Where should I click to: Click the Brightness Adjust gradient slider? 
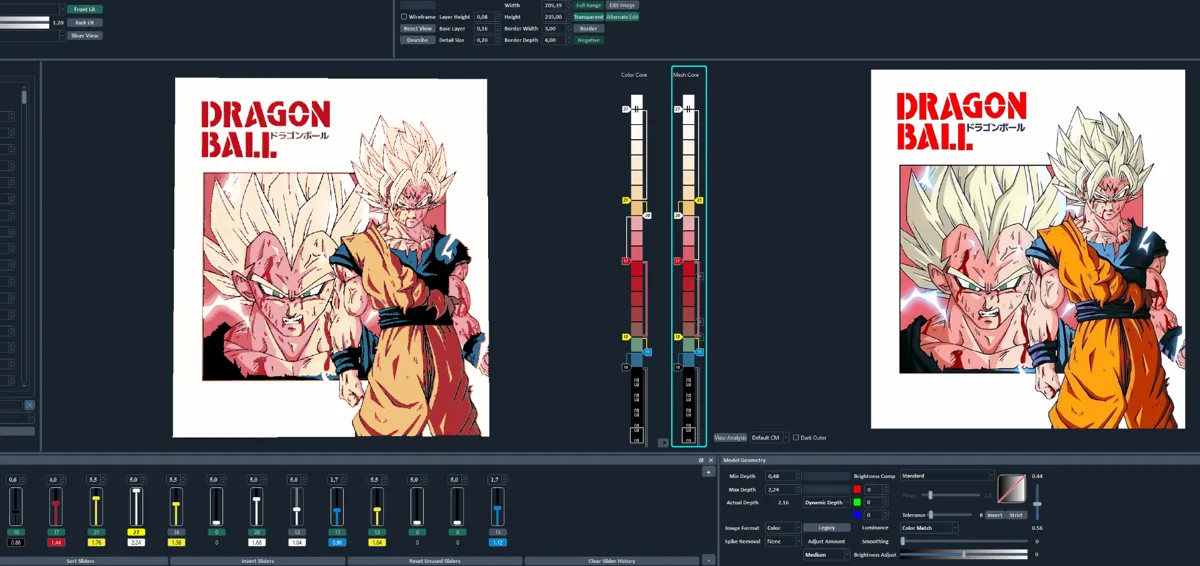(x=964, y=554)
